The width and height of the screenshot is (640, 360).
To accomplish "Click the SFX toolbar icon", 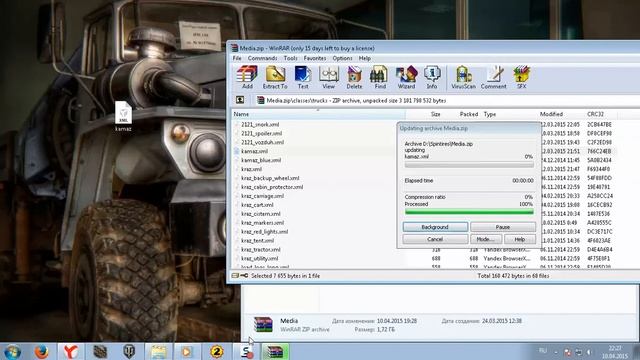I will 522,77.
